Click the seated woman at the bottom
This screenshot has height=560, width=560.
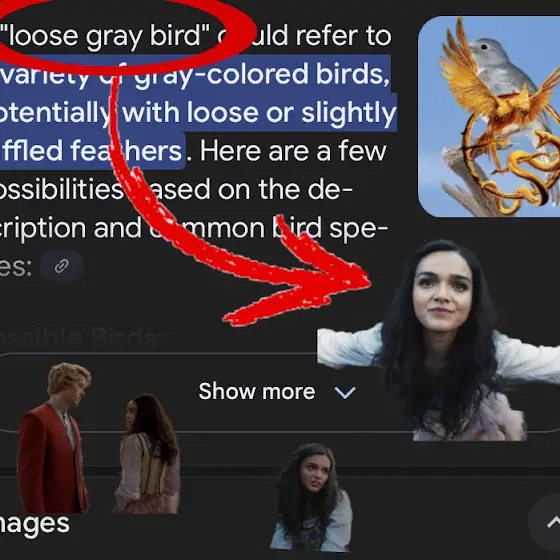(311, 497)
